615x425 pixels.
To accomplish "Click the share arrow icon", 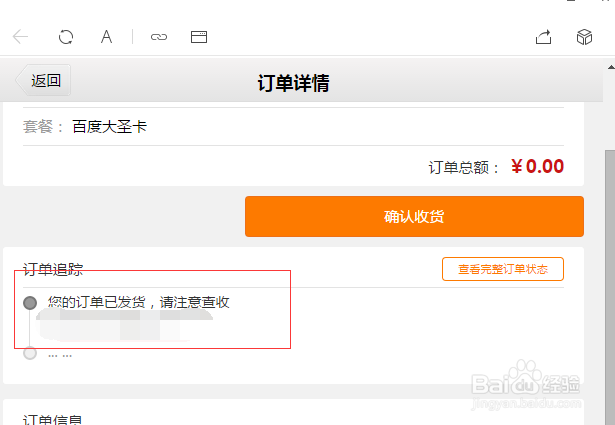I will 544,37.
